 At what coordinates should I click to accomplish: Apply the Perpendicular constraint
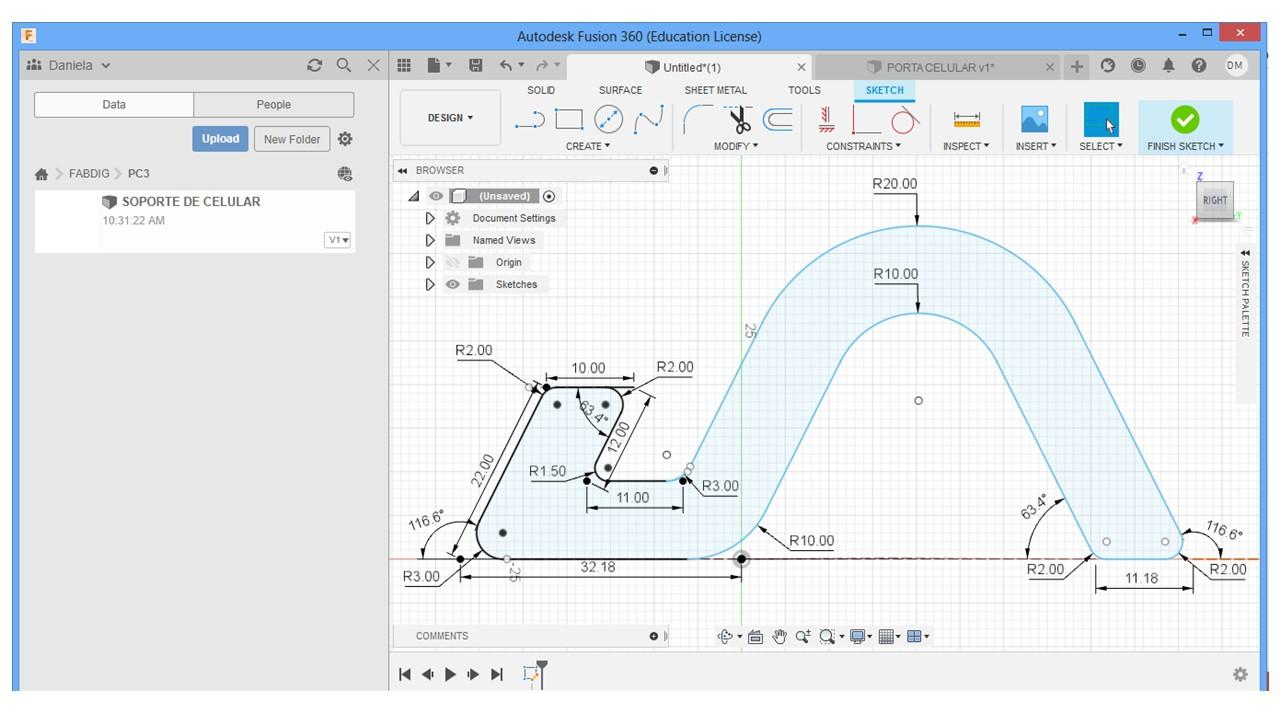click(866, 120)
